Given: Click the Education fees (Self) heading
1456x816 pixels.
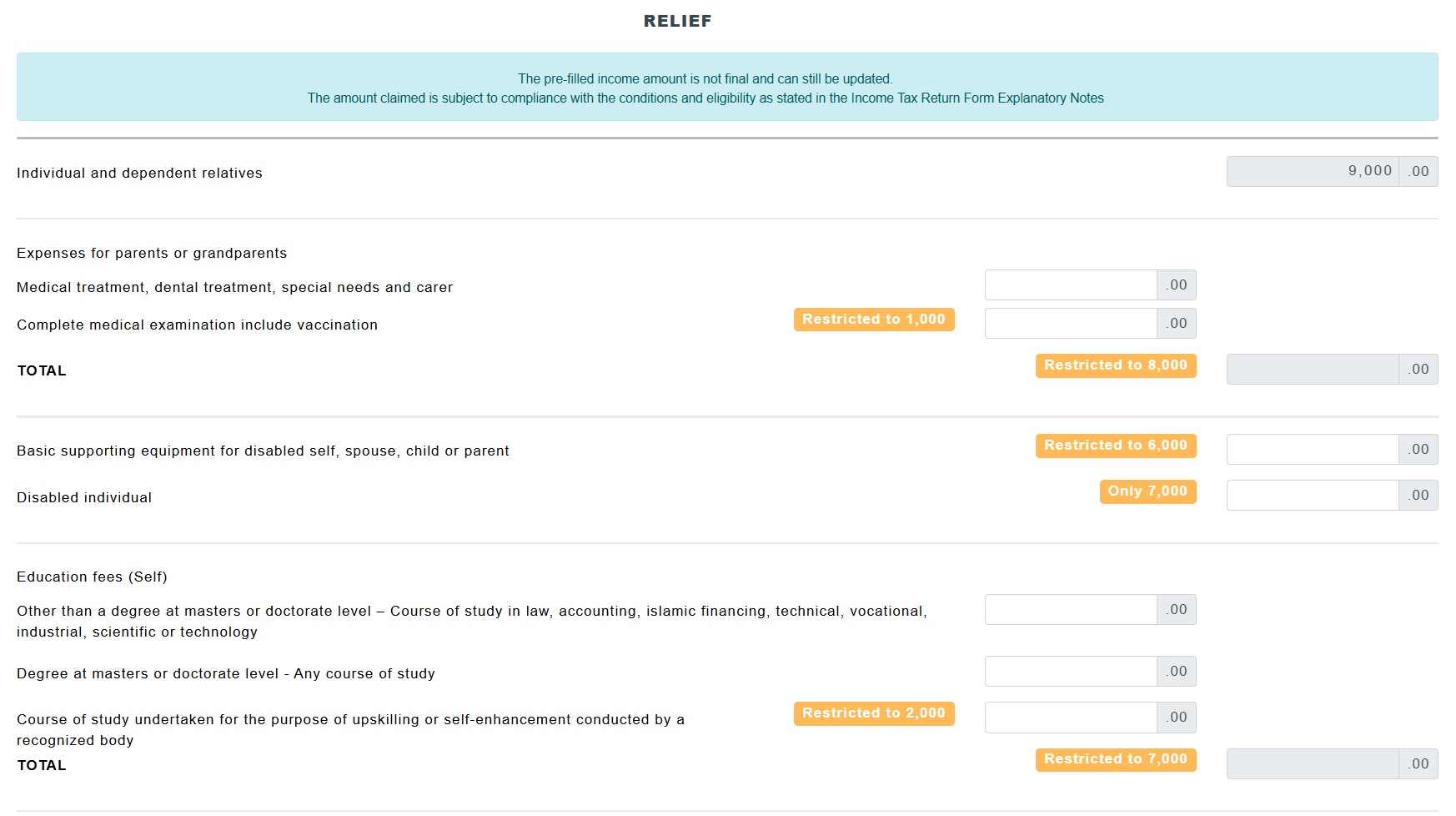Looking at the screenshot, I should (x=92, y=577).
